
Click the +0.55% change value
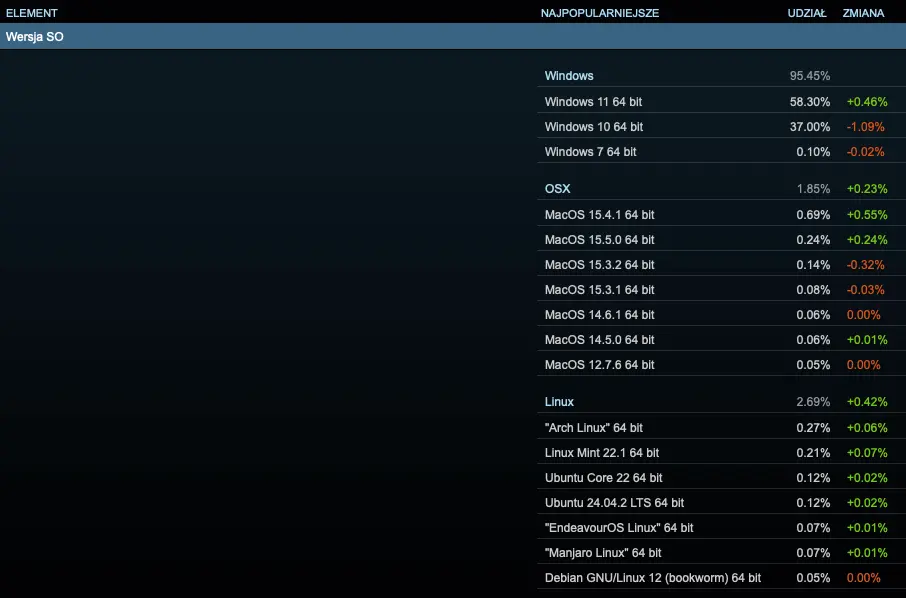pos(867,214)
